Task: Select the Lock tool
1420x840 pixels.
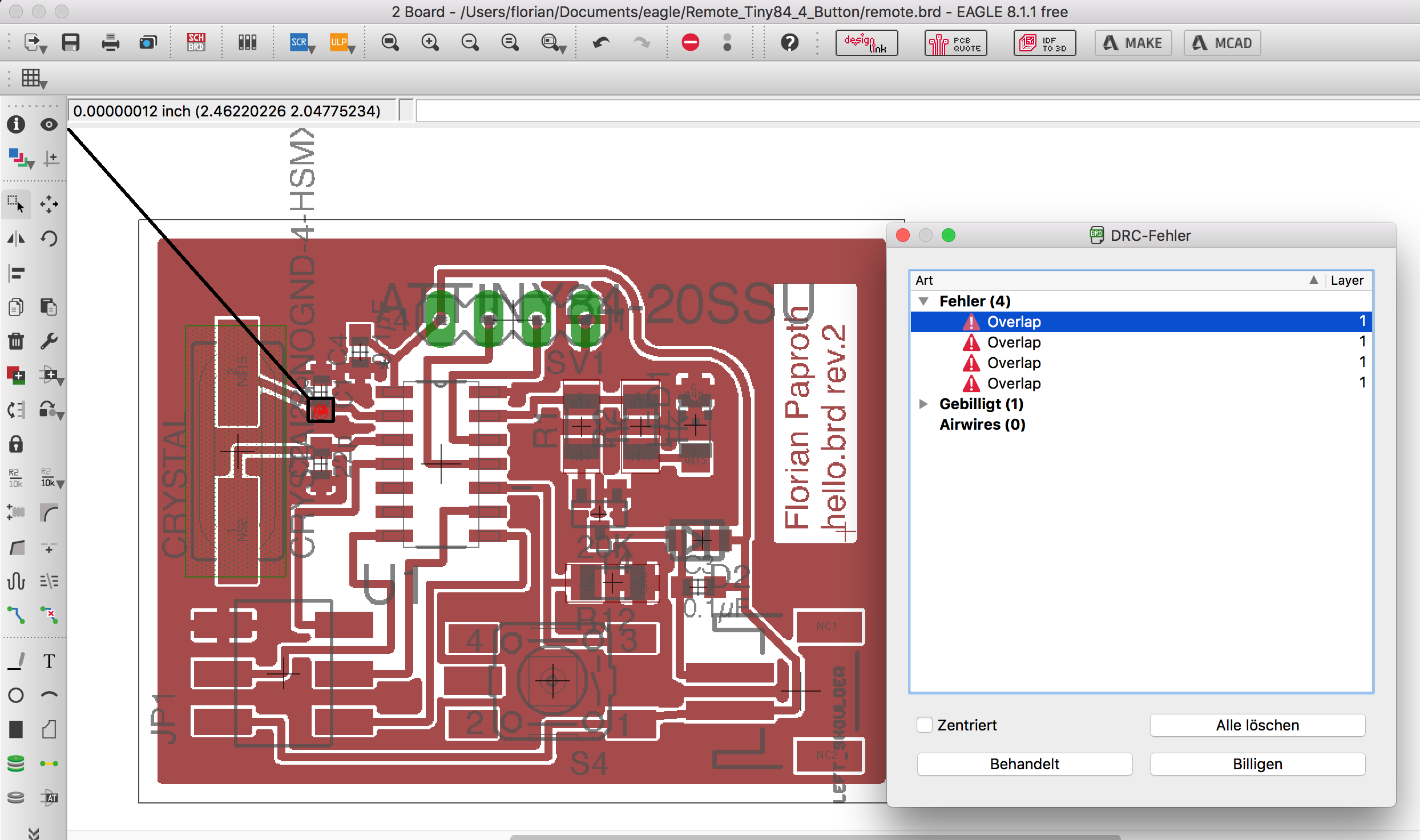Action: pyautogui.click(x=16, y=444)
